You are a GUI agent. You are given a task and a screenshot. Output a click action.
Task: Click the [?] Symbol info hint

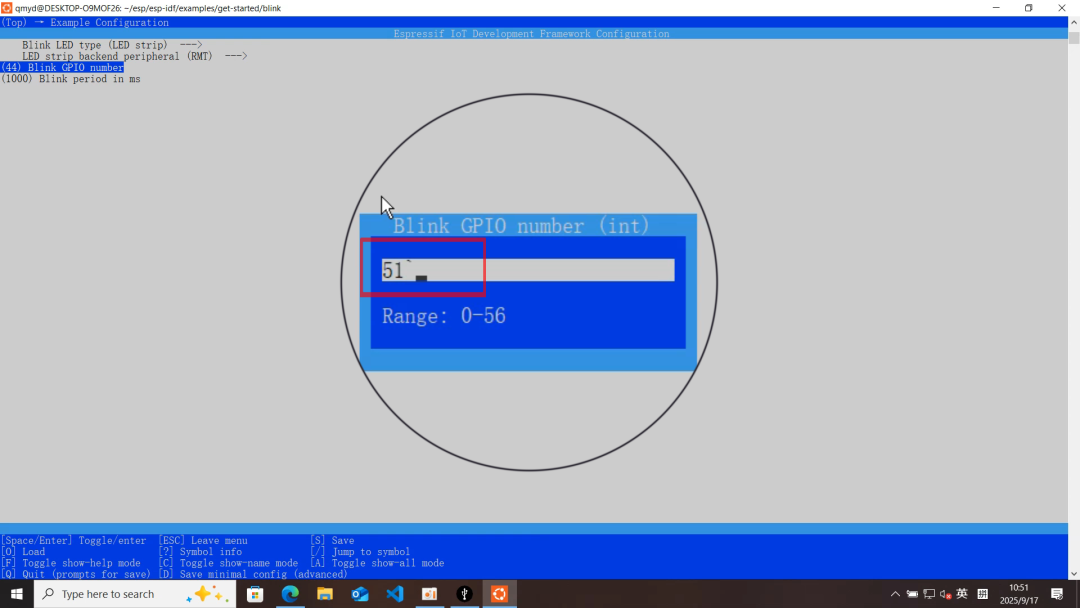[200, 552]
